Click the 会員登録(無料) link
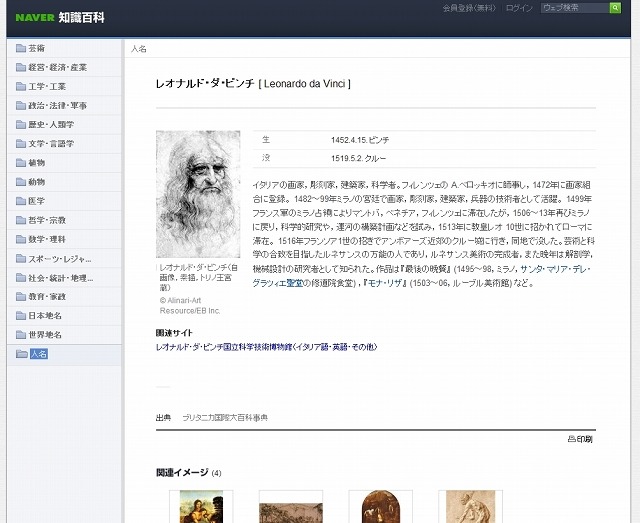Viewport: 640px width, 523px height. [x=469, y=8]
